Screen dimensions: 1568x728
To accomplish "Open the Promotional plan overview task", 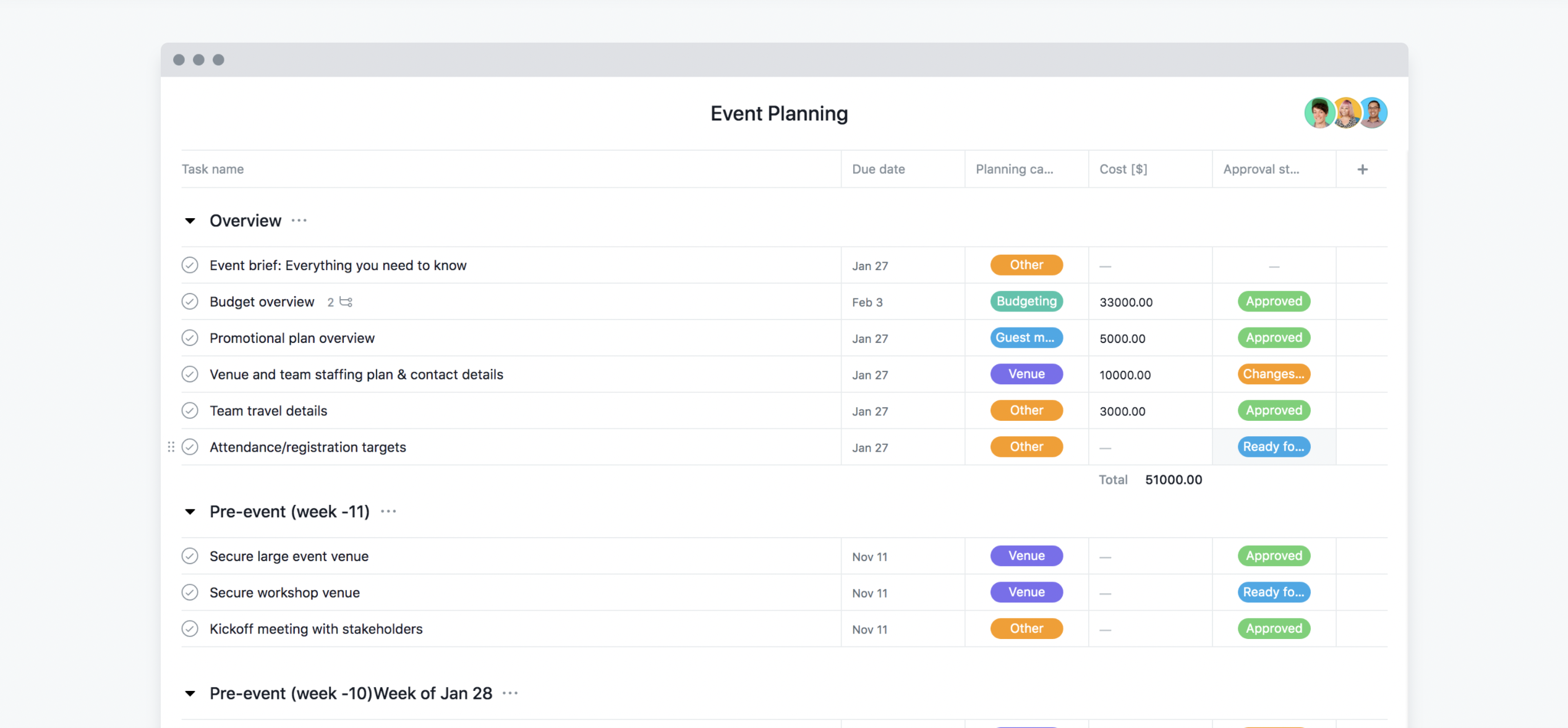I will click(292, 338).
